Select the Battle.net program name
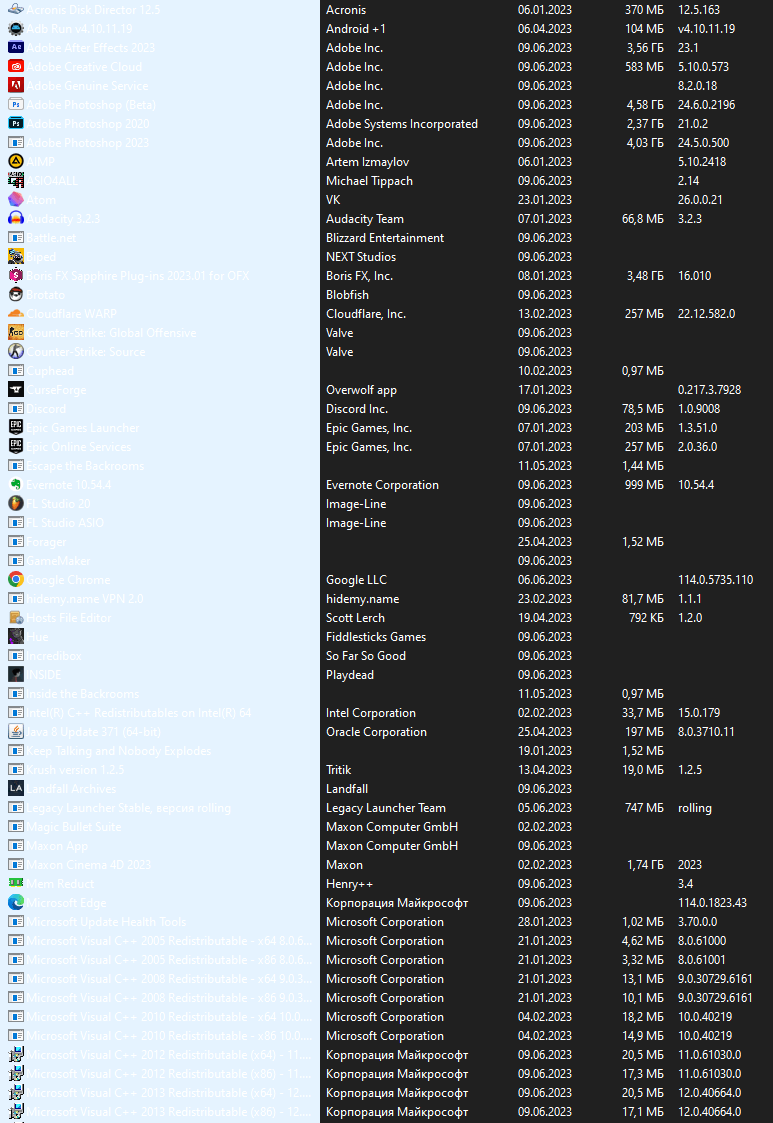The height and width of the screenshot is (1123, 773). click(52, 238)
